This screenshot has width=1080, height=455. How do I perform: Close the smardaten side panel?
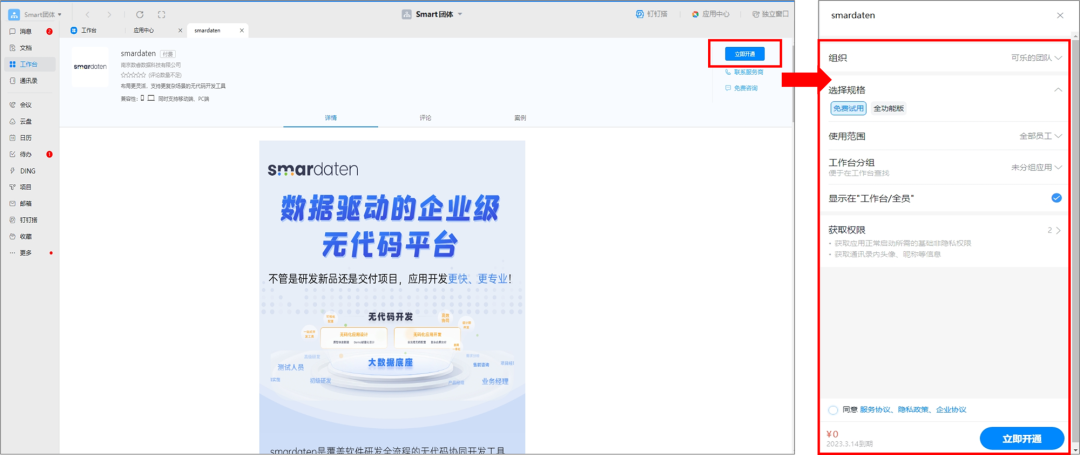click(x=1060, y=15)
